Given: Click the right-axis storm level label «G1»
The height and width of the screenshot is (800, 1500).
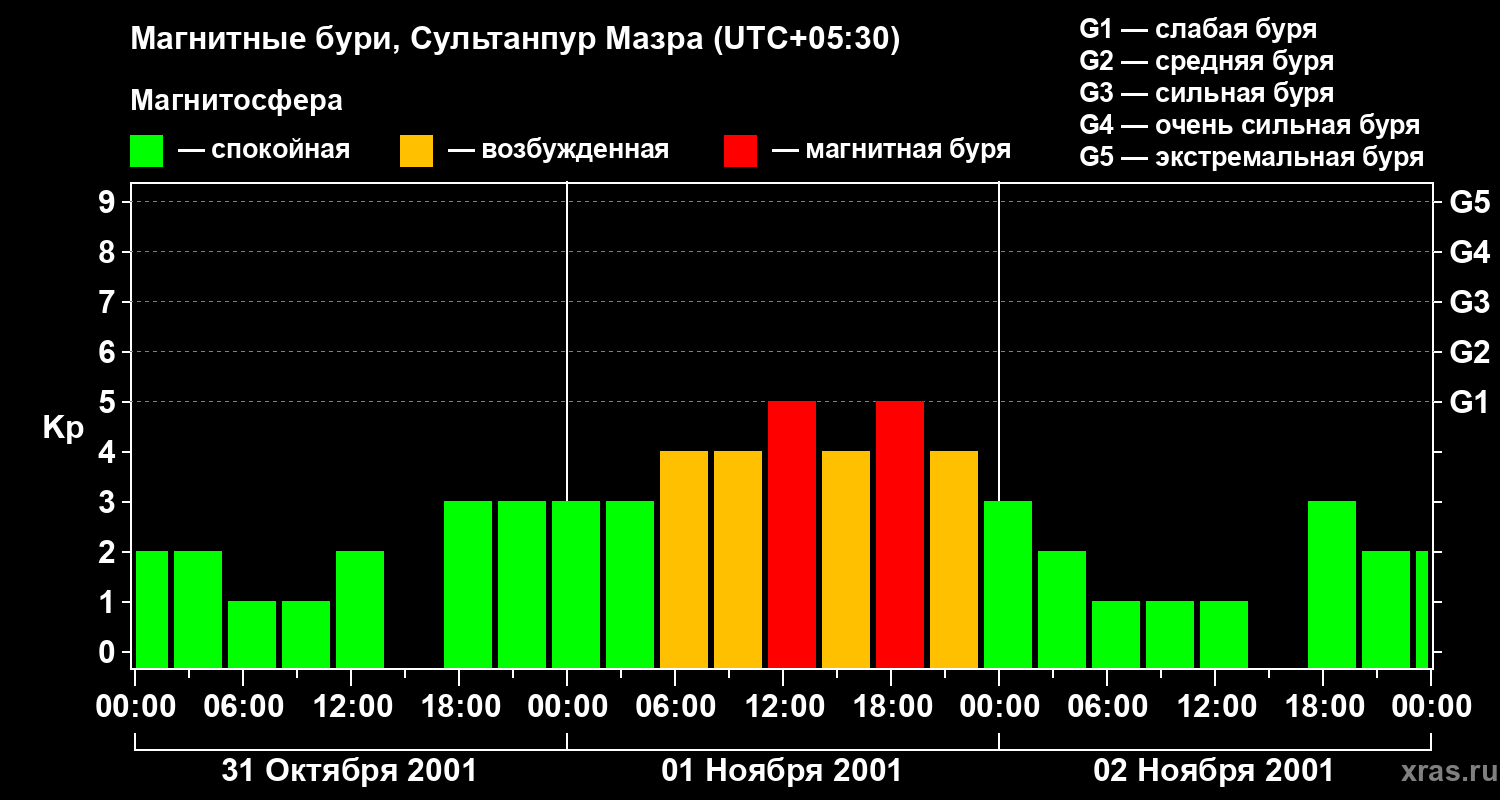Looking at the screenshot, I should pos(1469,402).
